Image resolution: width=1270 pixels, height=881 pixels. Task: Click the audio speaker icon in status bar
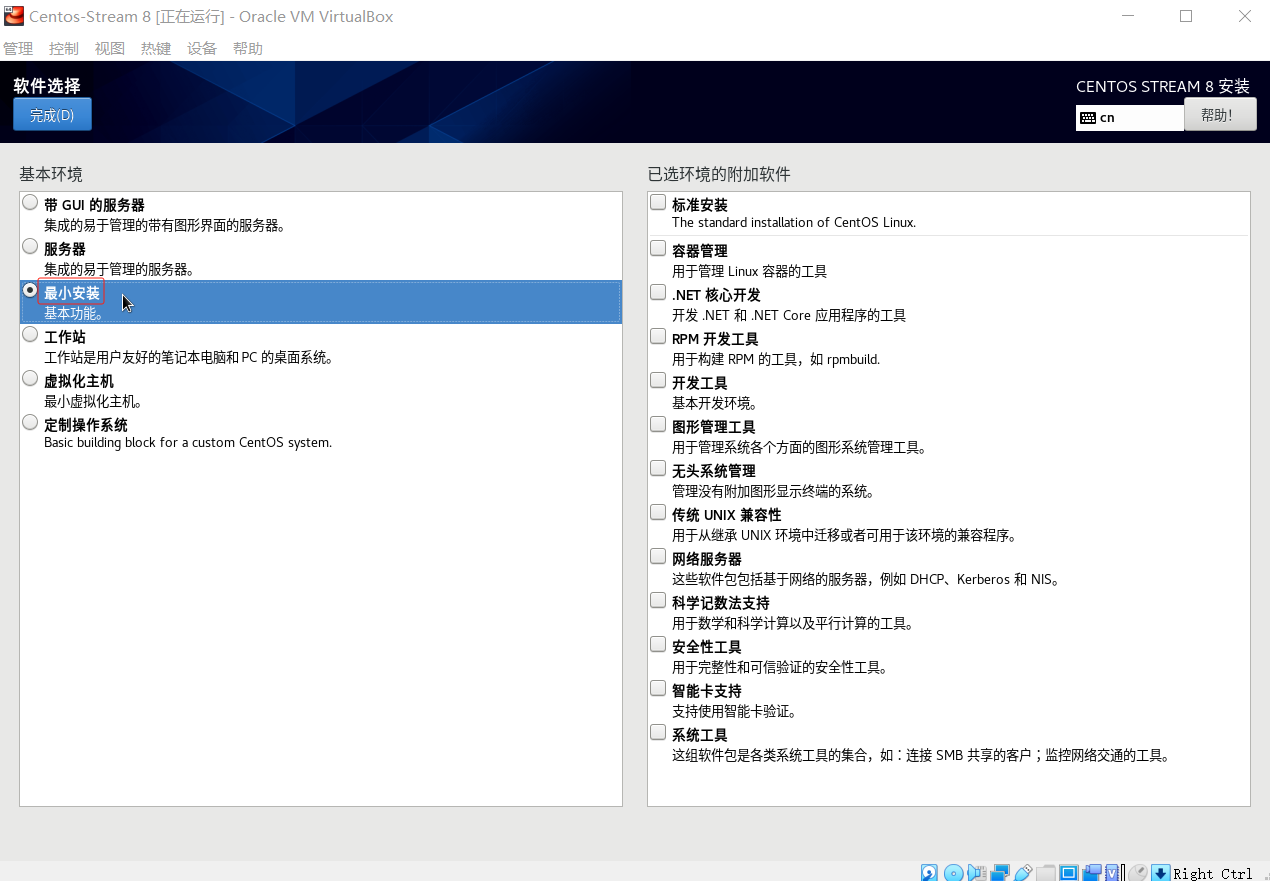pyautogui.click(x=977, y=873)
